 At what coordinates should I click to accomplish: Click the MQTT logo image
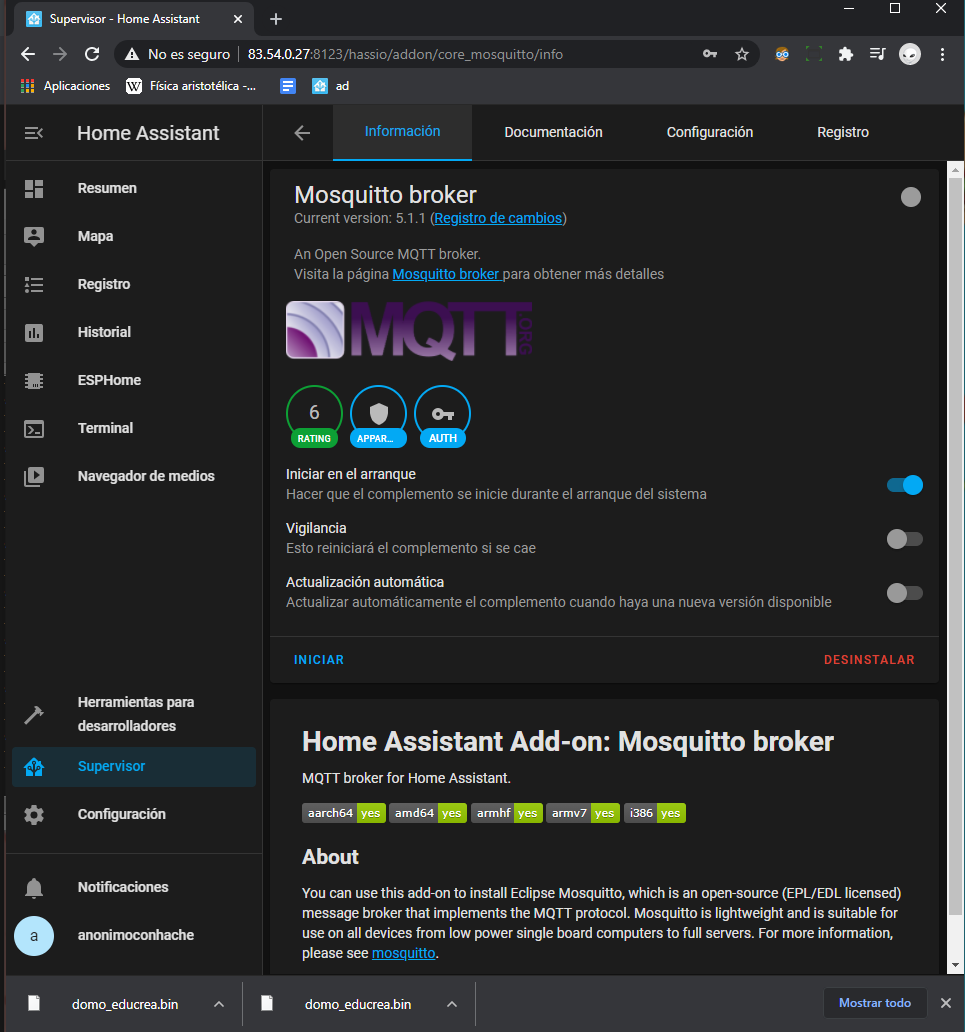(409, 330)
